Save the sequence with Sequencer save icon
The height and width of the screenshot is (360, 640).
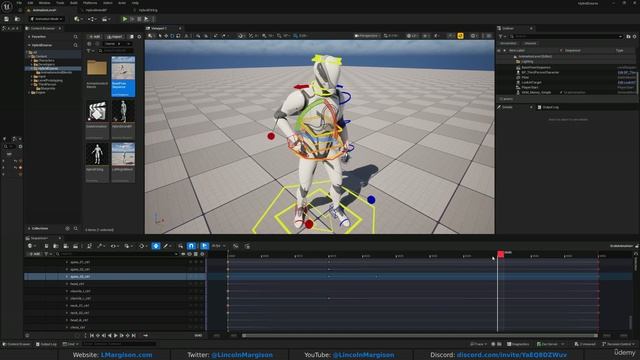click(x=46, y=246)
